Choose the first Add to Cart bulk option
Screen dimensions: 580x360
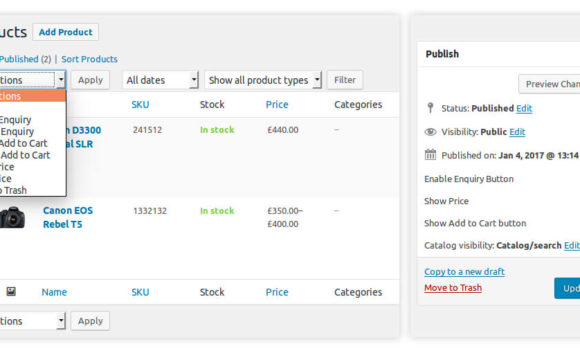pyautogui.click(x=23, y=144)
